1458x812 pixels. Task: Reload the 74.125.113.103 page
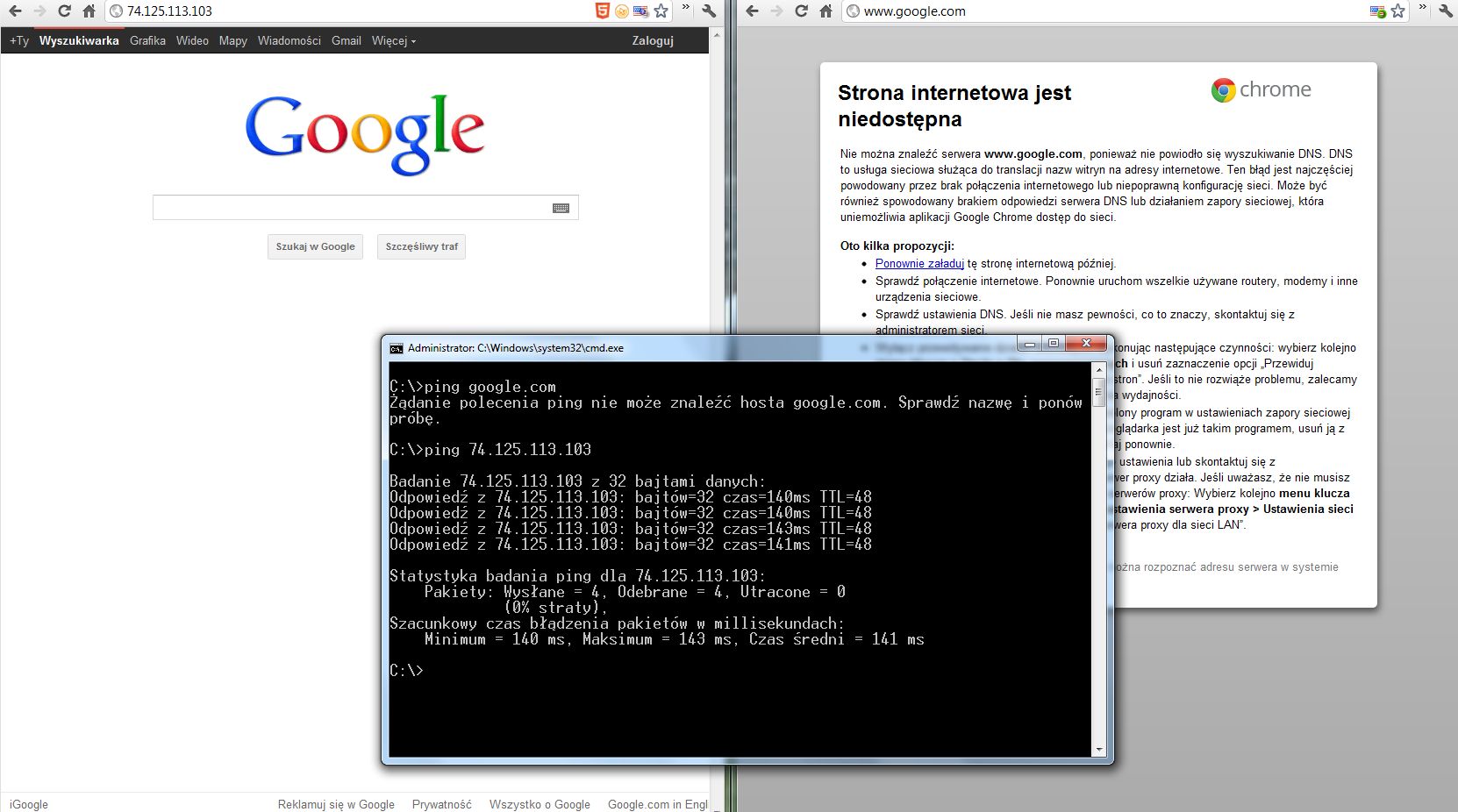pos(64,11)
